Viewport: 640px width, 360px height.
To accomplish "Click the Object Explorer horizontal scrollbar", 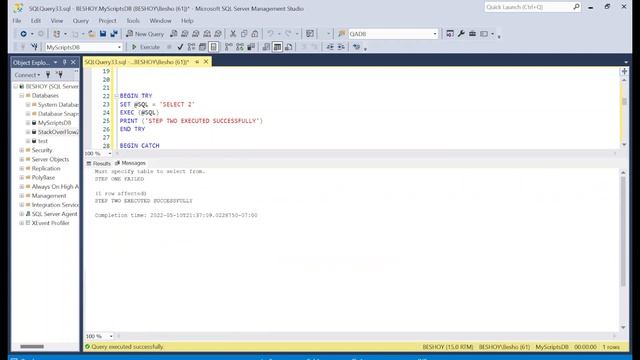I will point(32,347).
